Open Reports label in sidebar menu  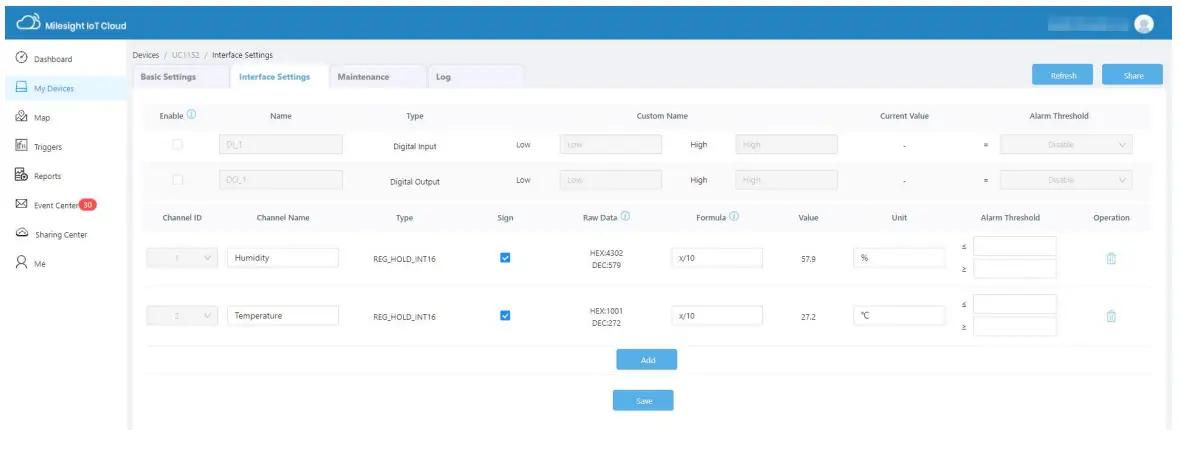(47, 176)
